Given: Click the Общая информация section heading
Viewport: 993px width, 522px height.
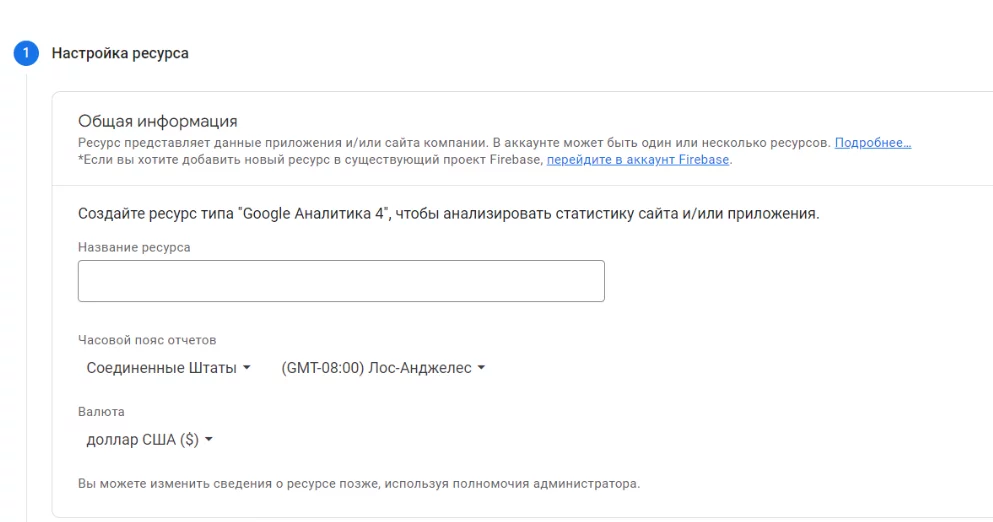Looking at the screenshot, I should pyautogui.click(x=158, y=121).
